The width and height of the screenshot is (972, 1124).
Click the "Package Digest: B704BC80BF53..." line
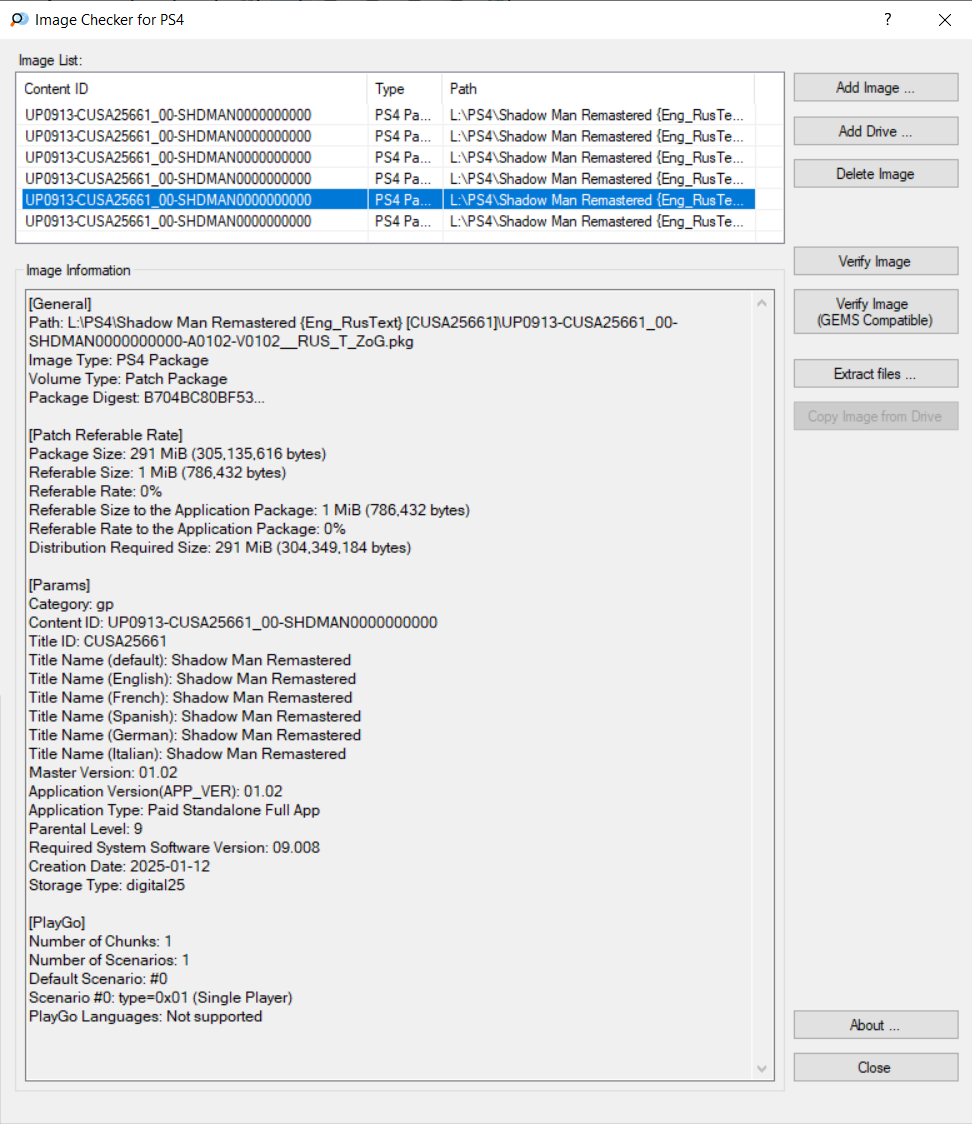147,398
